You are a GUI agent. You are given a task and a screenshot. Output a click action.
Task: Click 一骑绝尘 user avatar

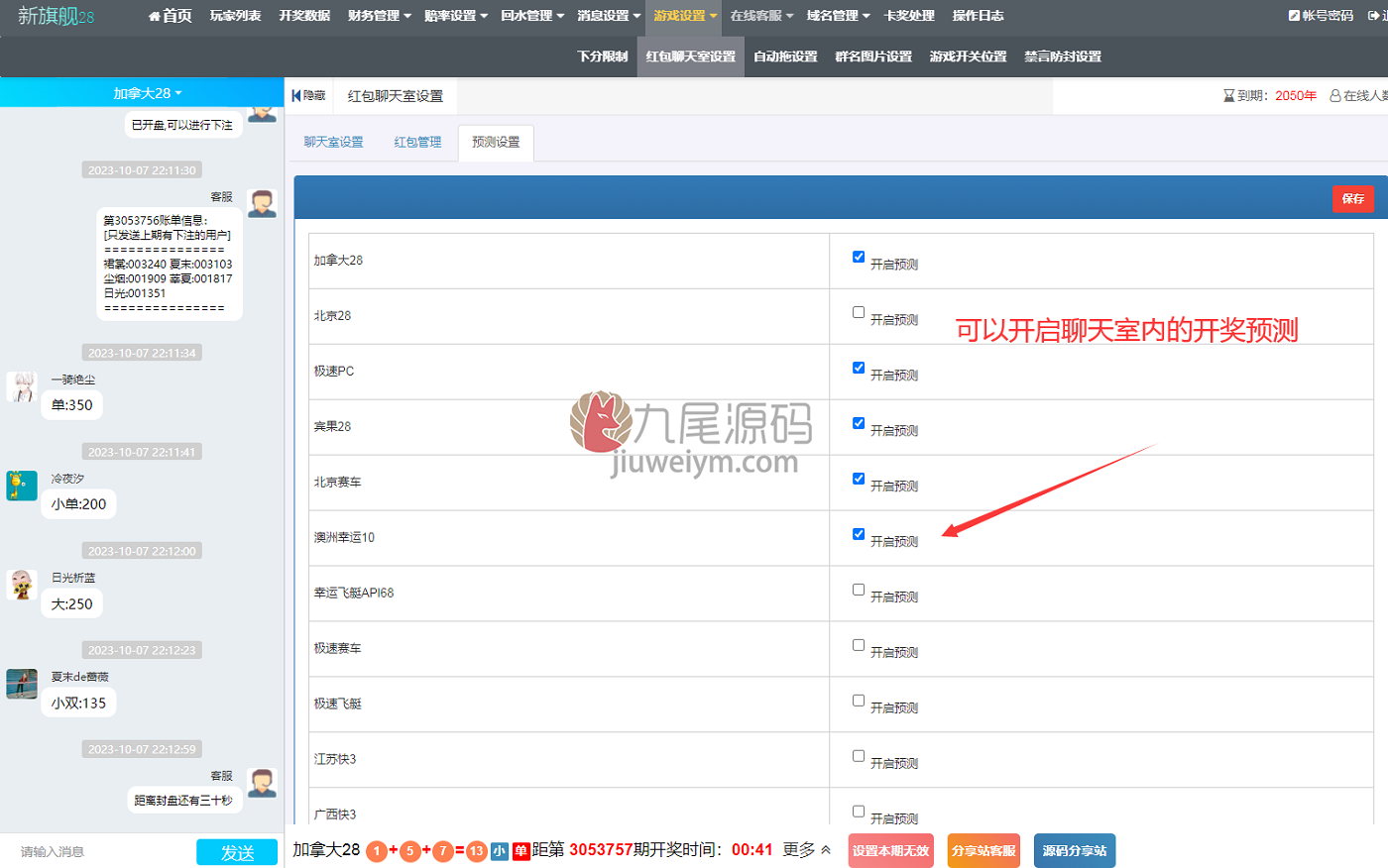tap(22, 386)
